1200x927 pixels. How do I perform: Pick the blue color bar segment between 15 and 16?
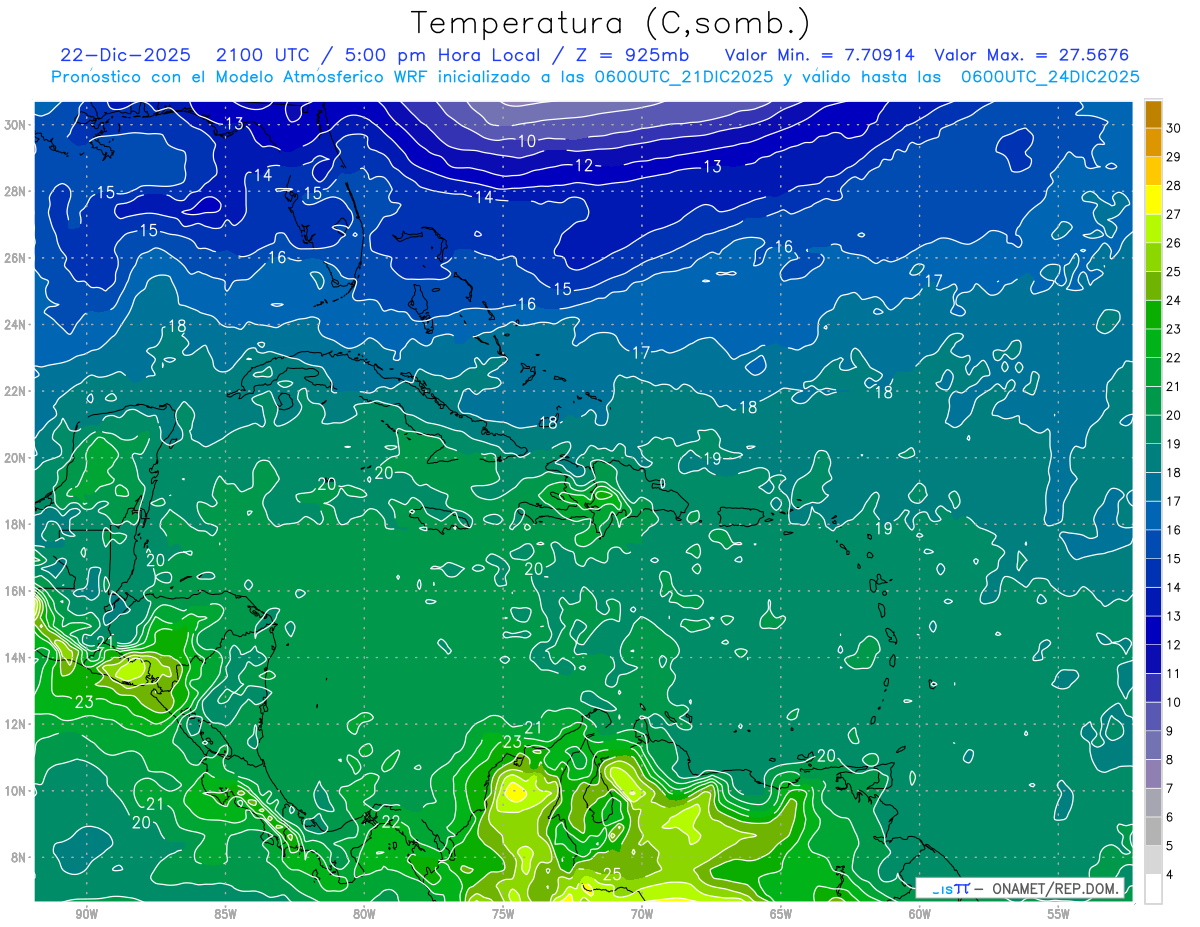tap(1153, 545)
